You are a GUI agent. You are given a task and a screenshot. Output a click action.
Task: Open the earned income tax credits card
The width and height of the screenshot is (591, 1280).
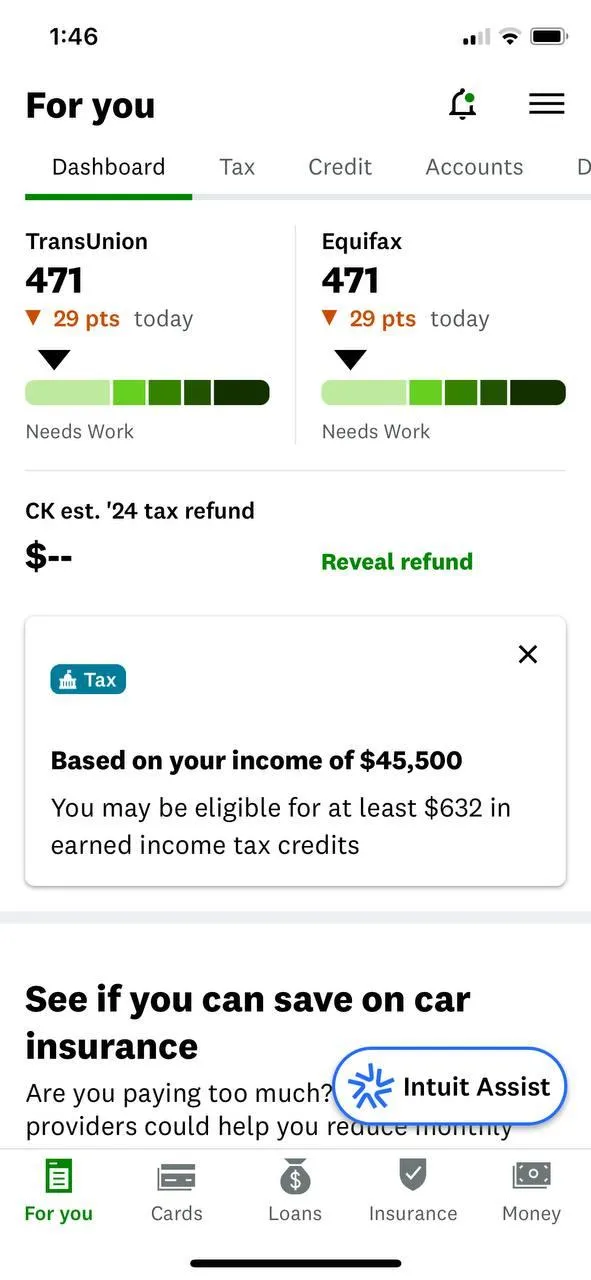(x=295, y=751)
